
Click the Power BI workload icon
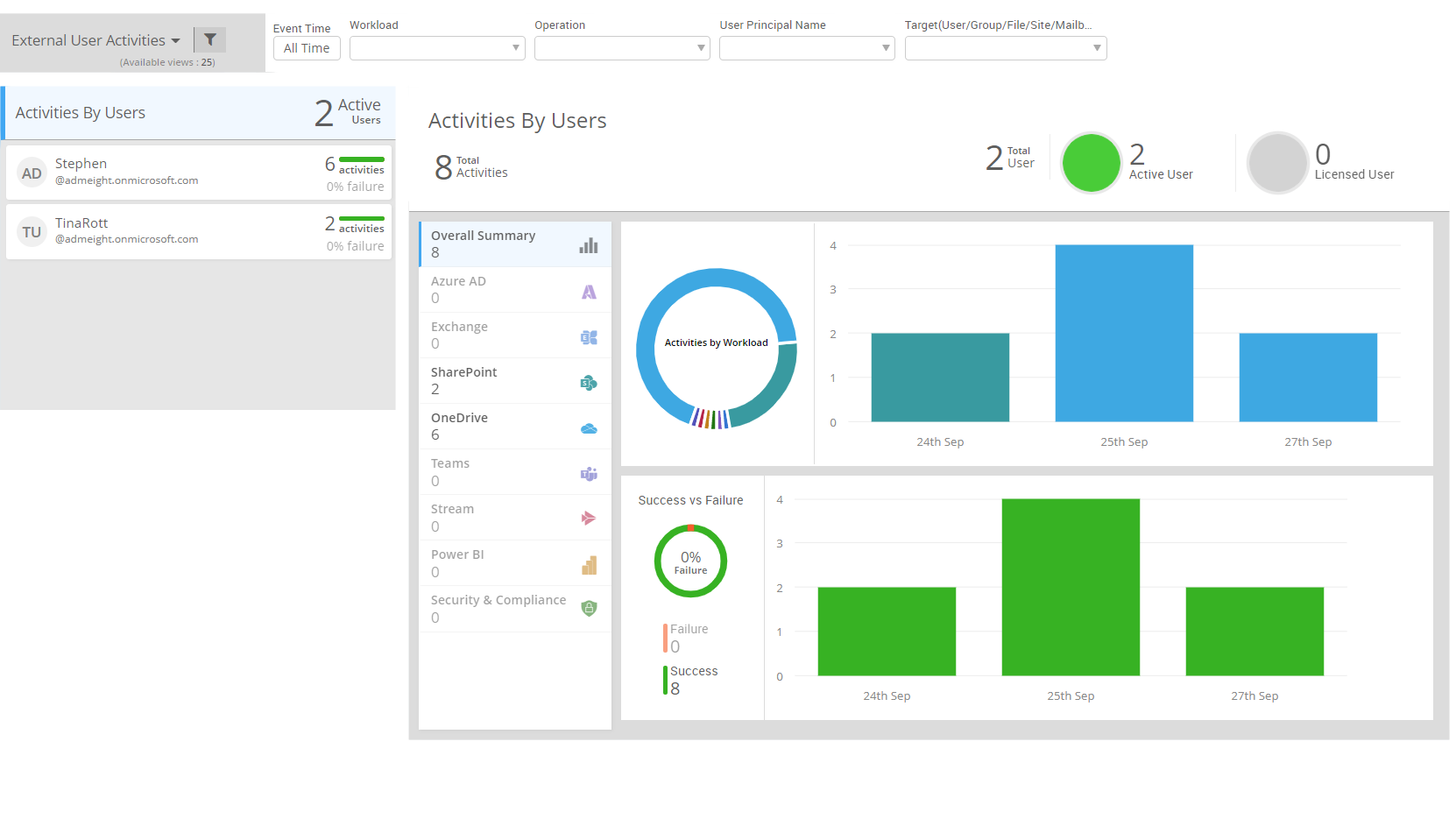tap(589, 565)
